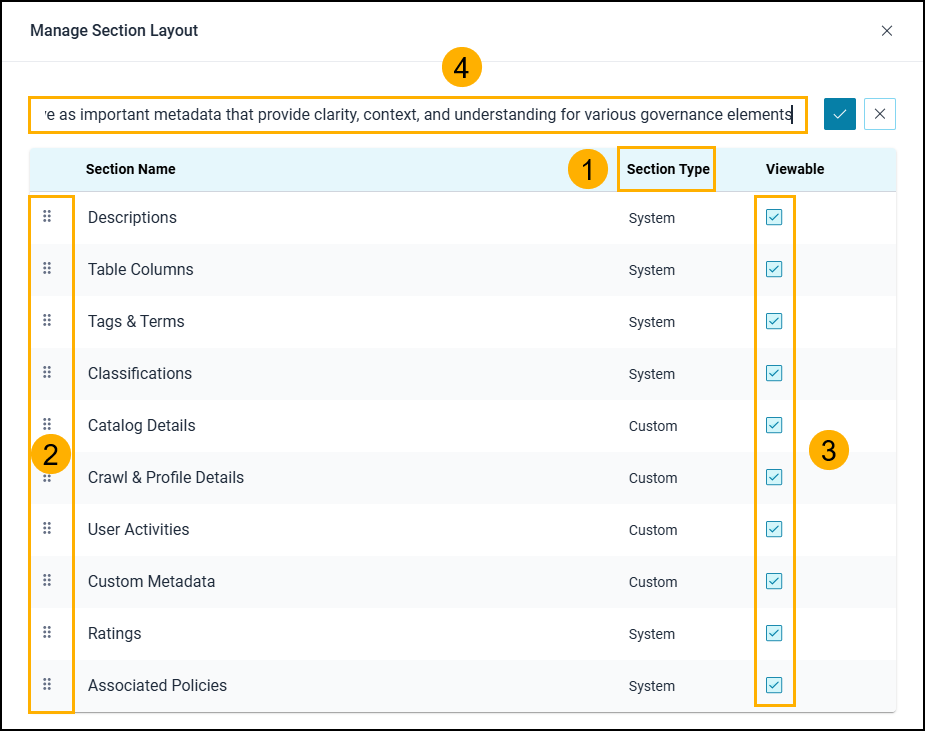Confirm description with the blue checkmark button
925x731 pixels.
[840, 114]
